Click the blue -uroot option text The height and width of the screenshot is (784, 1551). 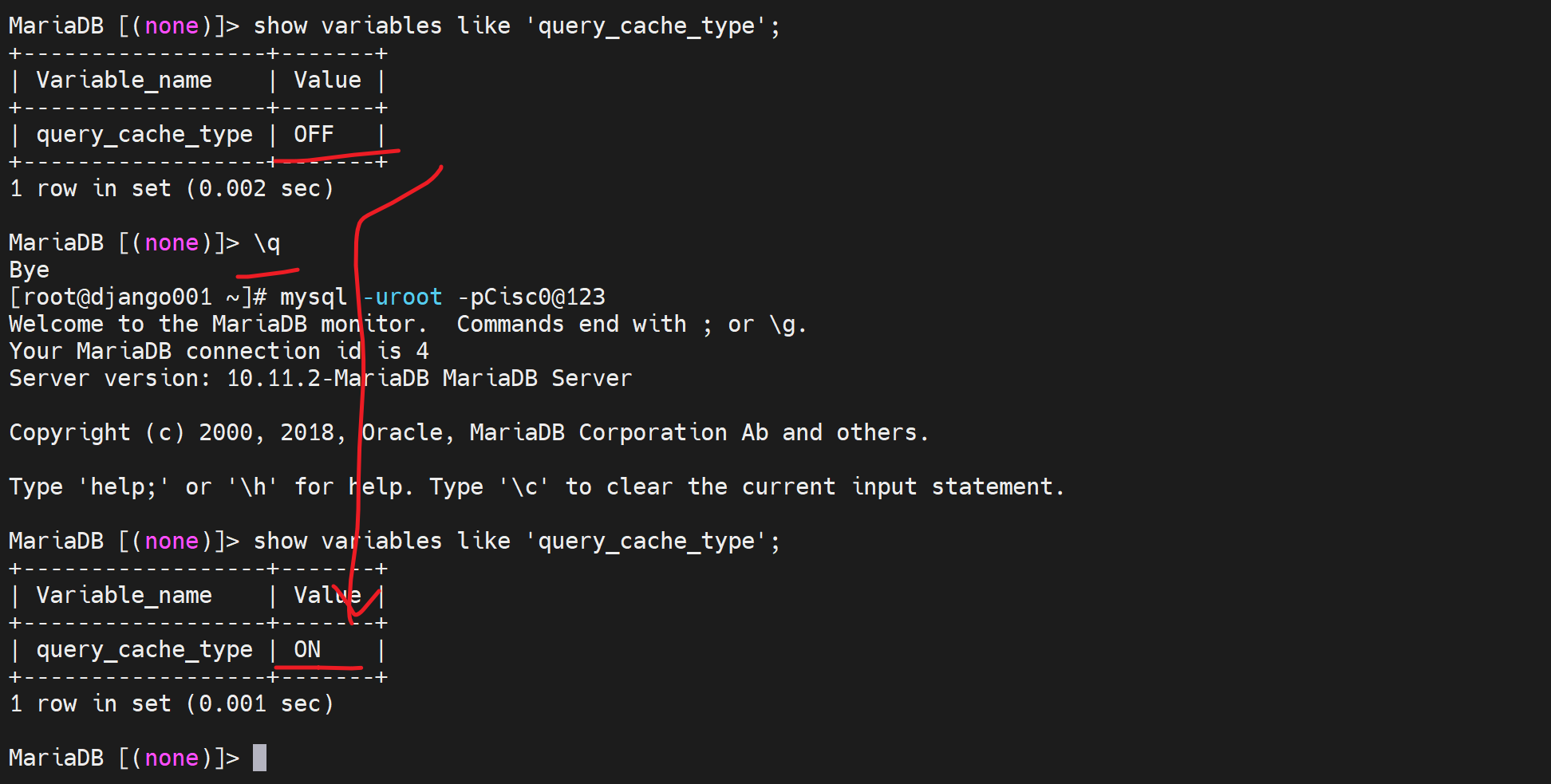(x=404, y=297)
